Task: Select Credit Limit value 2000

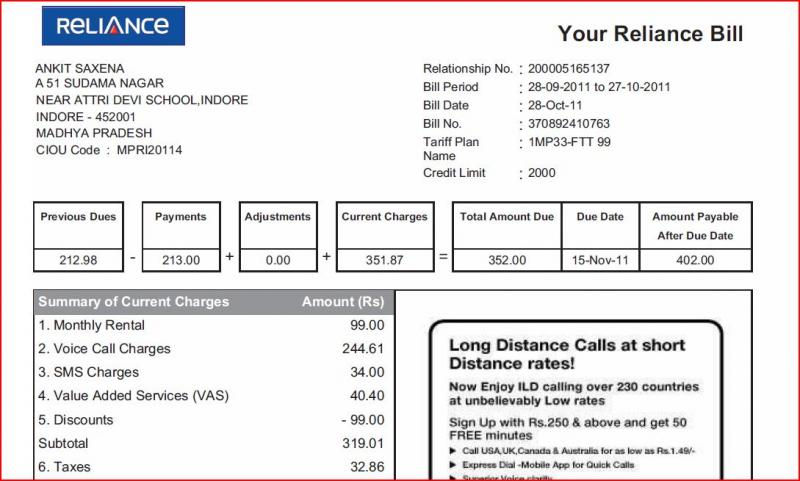Action: coord(541,173)
